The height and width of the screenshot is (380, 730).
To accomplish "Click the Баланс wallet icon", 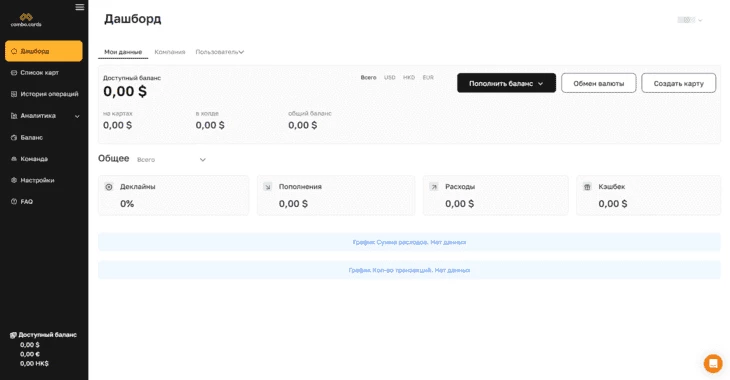I will tap(14, 137).
